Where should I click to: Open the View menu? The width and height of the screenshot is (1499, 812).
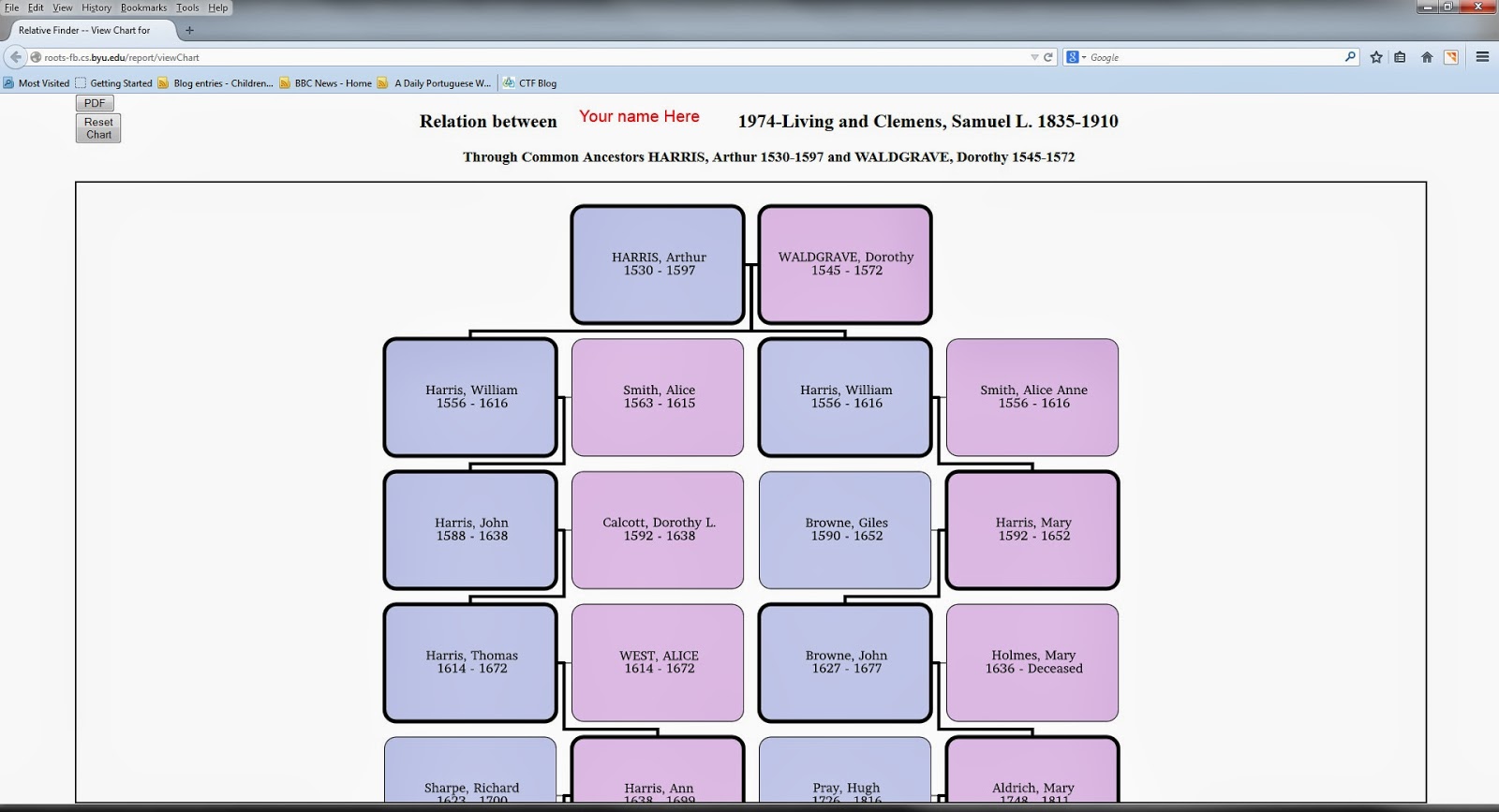[x=62, y=7]
